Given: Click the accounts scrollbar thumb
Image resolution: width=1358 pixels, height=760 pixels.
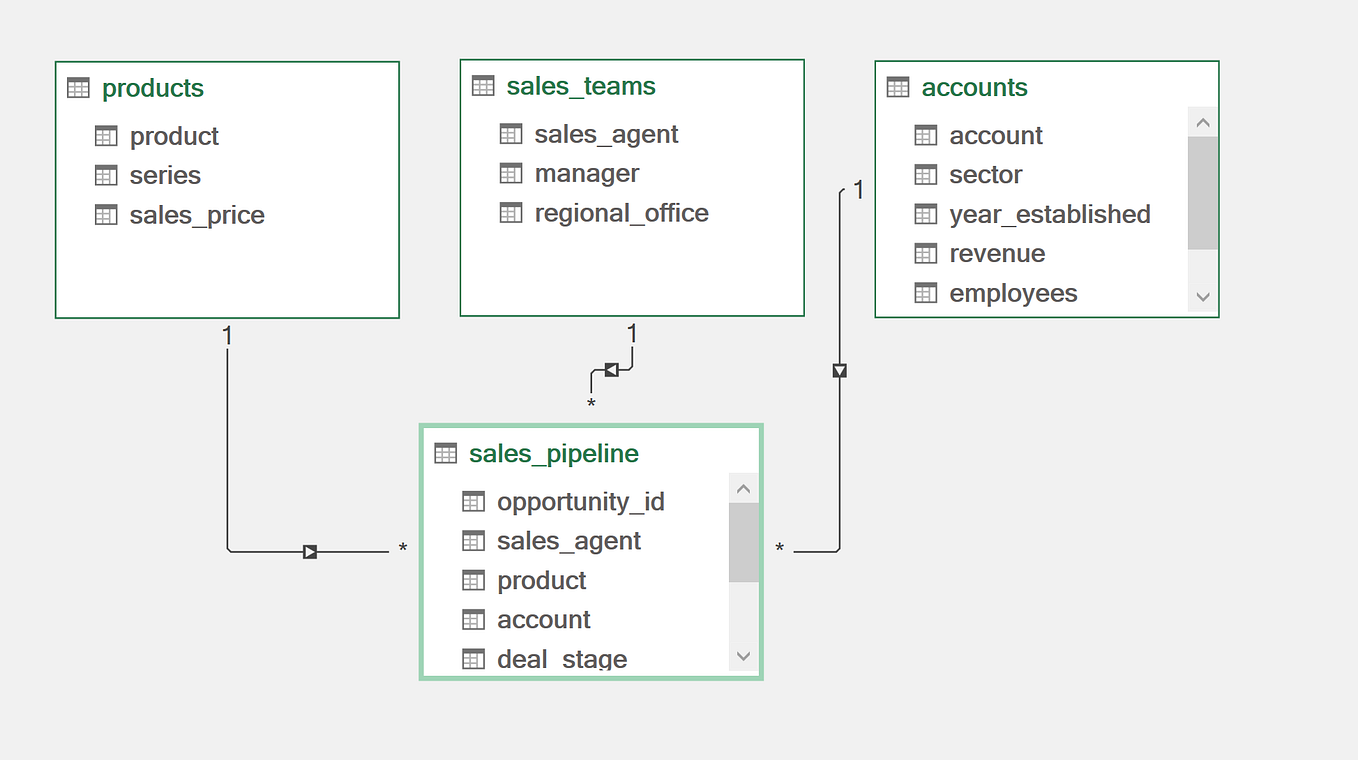Looking at the screenshot, I should pyautogui.click(x=1202, y=192).
